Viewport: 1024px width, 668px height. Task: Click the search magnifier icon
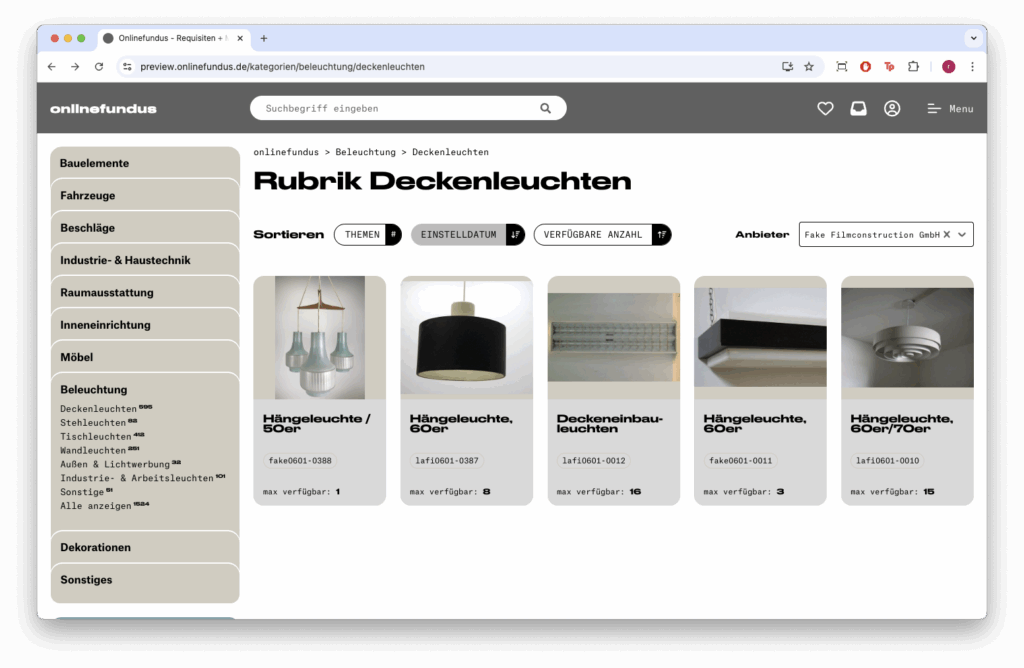point(545,108)
